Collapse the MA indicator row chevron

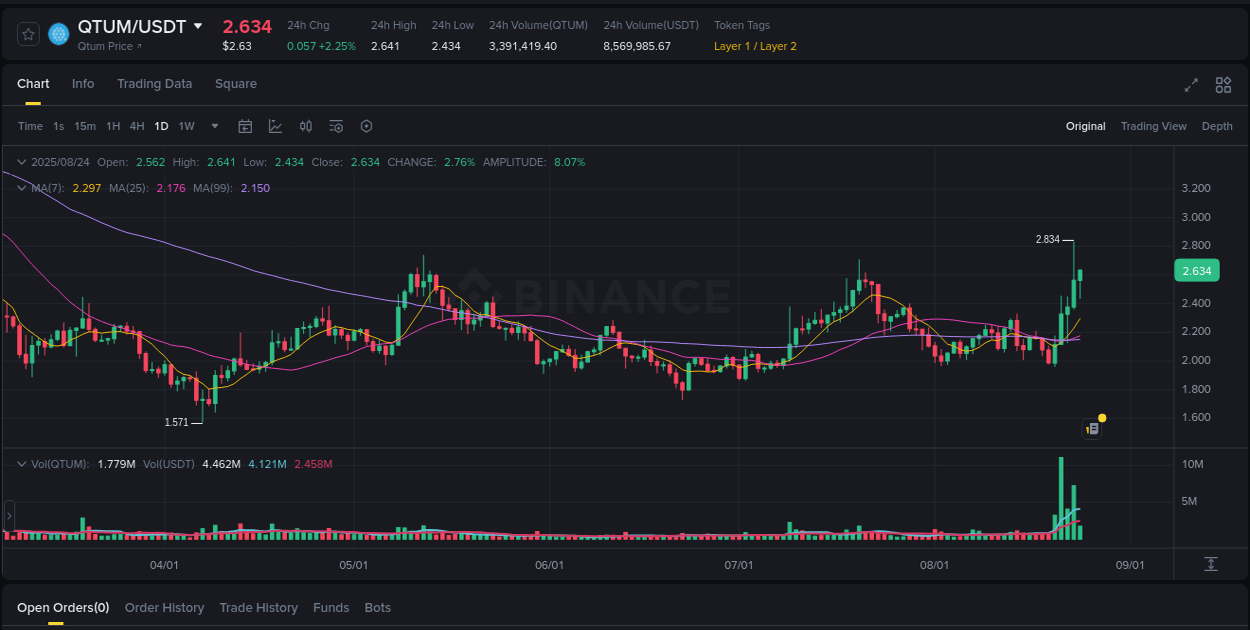coord(21,187)
